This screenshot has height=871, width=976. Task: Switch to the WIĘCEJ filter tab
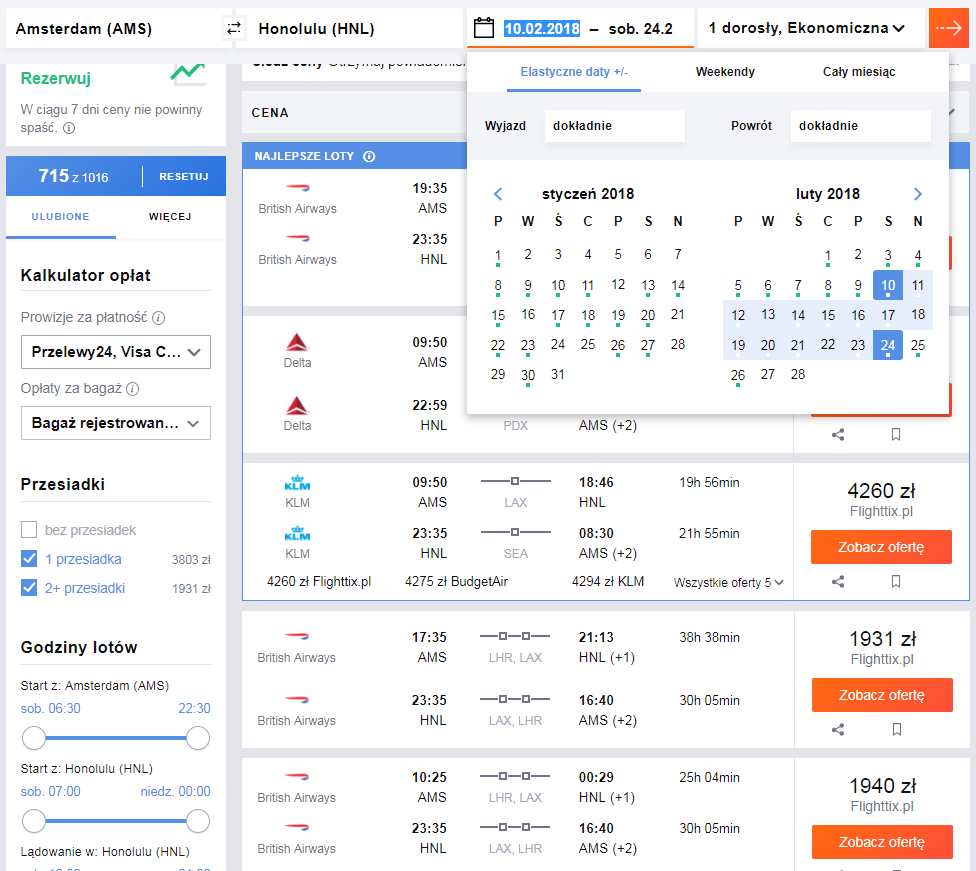[x=170, y=217]
